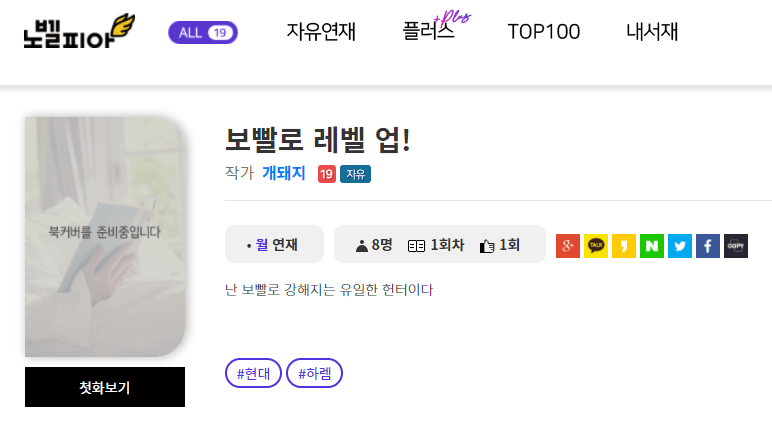This screenshot has height=422, width=772.
Task: Share via the Facebook icon
Action: click(708, 246)
